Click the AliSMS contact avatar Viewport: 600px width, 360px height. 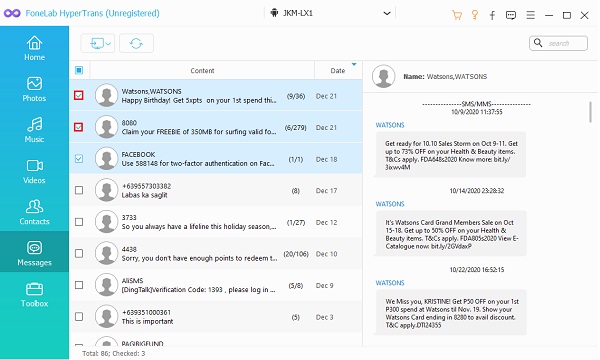pos(106,285)
